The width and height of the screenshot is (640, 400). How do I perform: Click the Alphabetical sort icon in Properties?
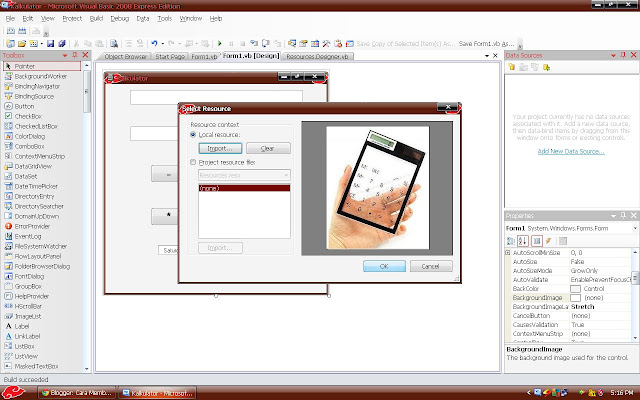coord(523,241)
